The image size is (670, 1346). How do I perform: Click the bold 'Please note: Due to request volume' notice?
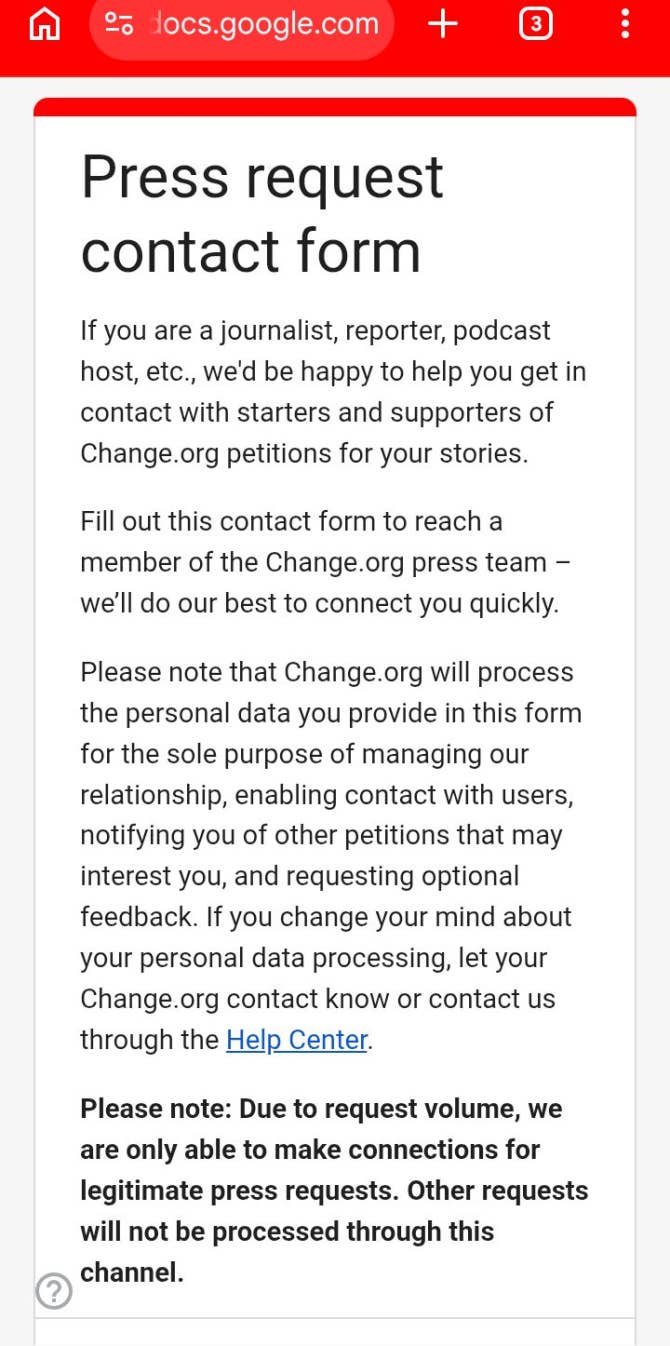pyautogui.click(x=334, y=1190)
